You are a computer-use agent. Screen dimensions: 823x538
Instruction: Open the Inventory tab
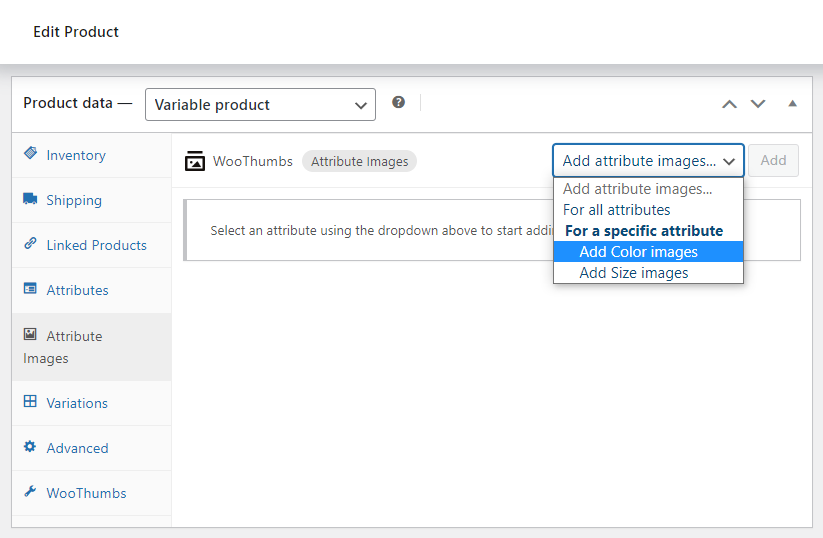91,155
